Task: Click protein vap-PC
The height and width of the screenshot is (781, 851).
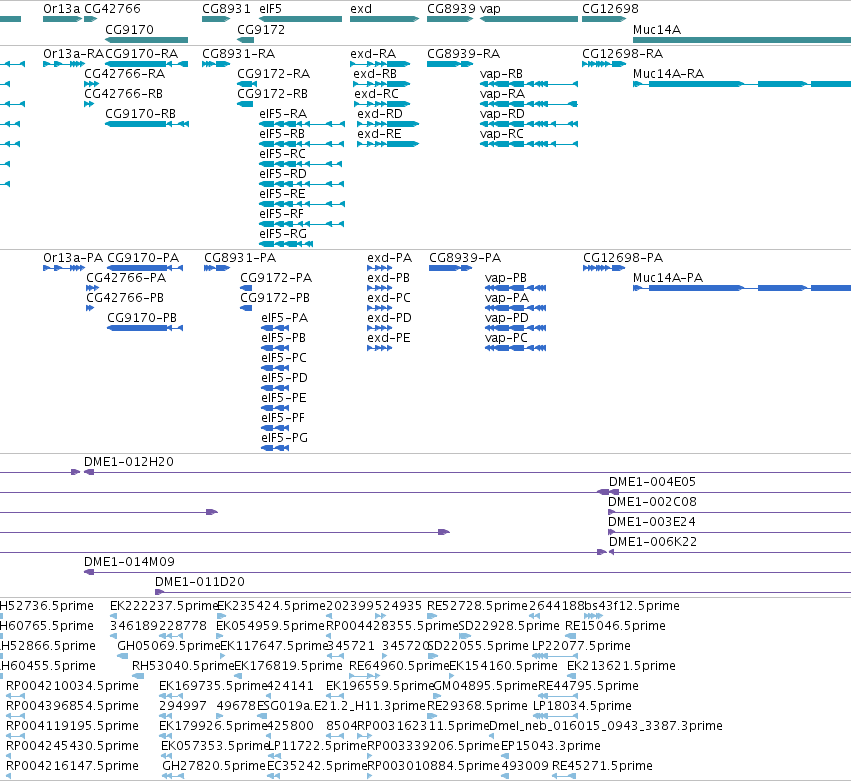Action: 515,348
